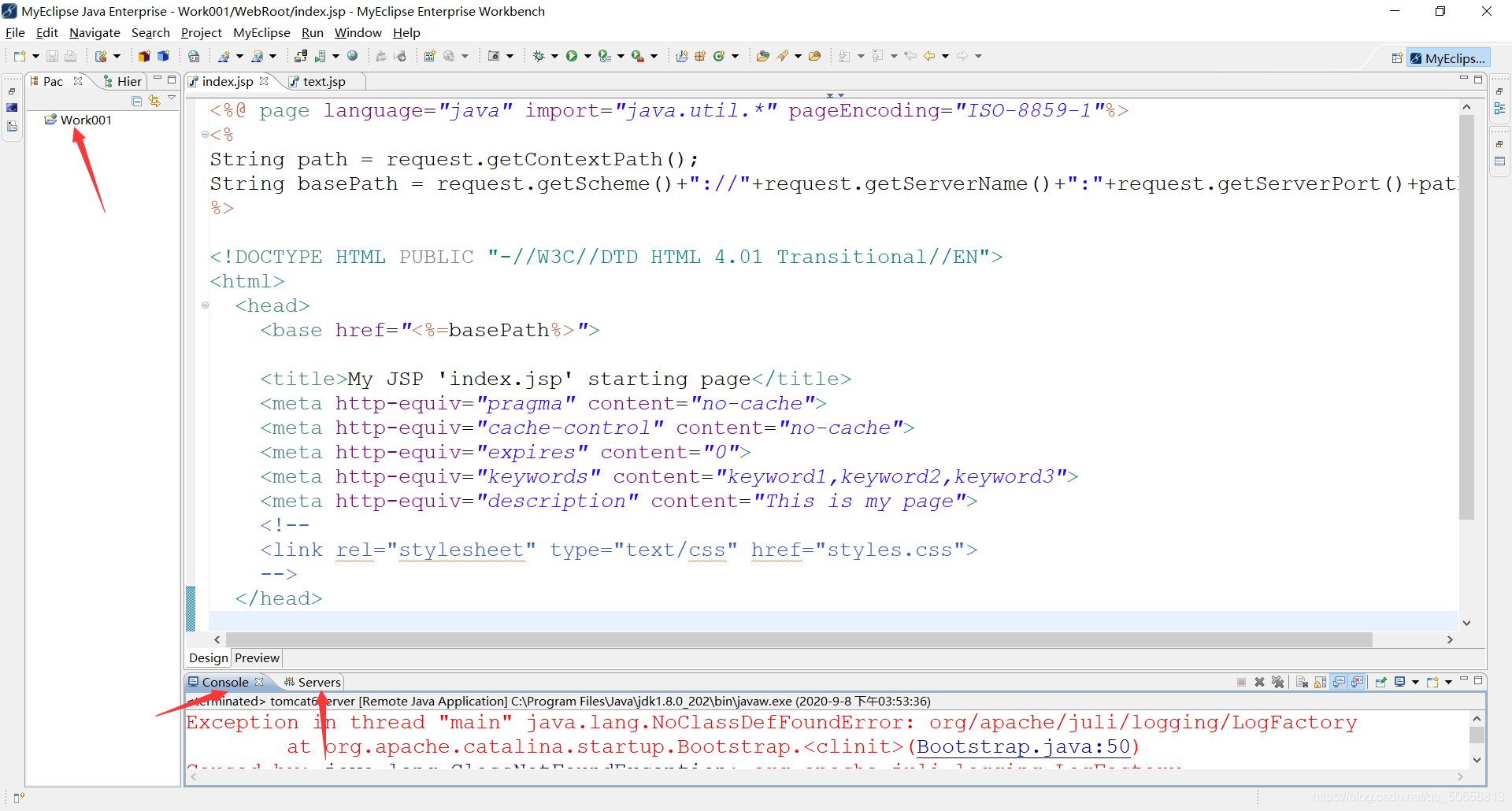Screen dimensions: 1512x811
Task: Click the Debug bug icon
Action: point(539,56)
